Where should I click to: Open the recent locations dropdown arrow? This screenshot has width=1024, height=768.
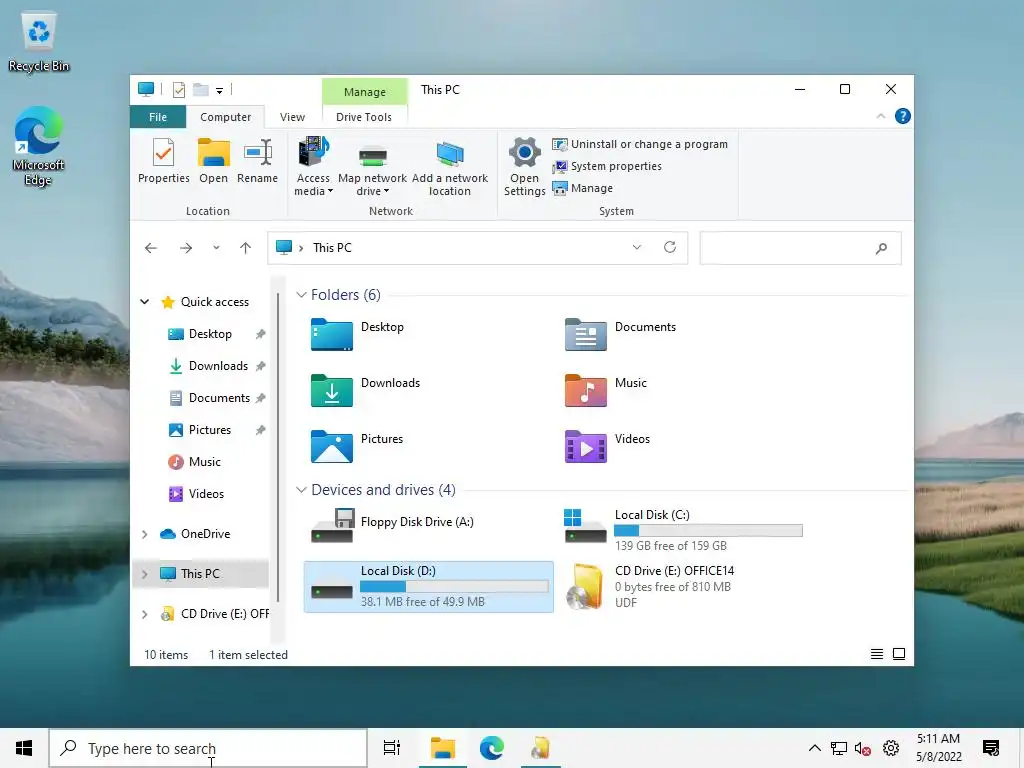click(216, 248)
